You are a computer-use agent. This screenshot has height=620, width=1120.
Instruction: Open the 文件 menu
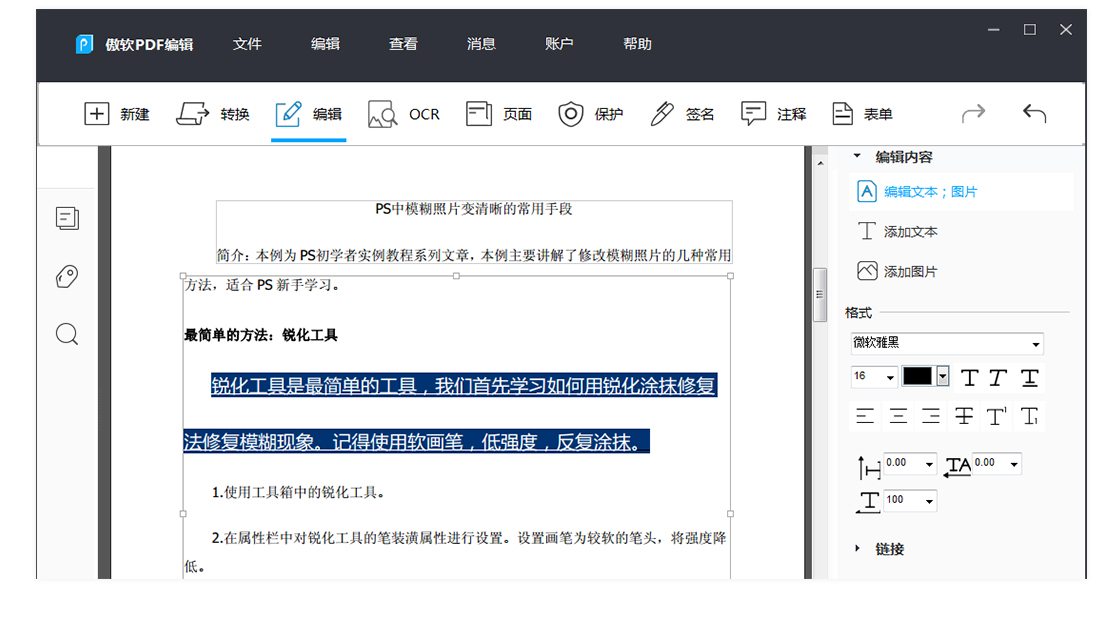tap(247, 44)
